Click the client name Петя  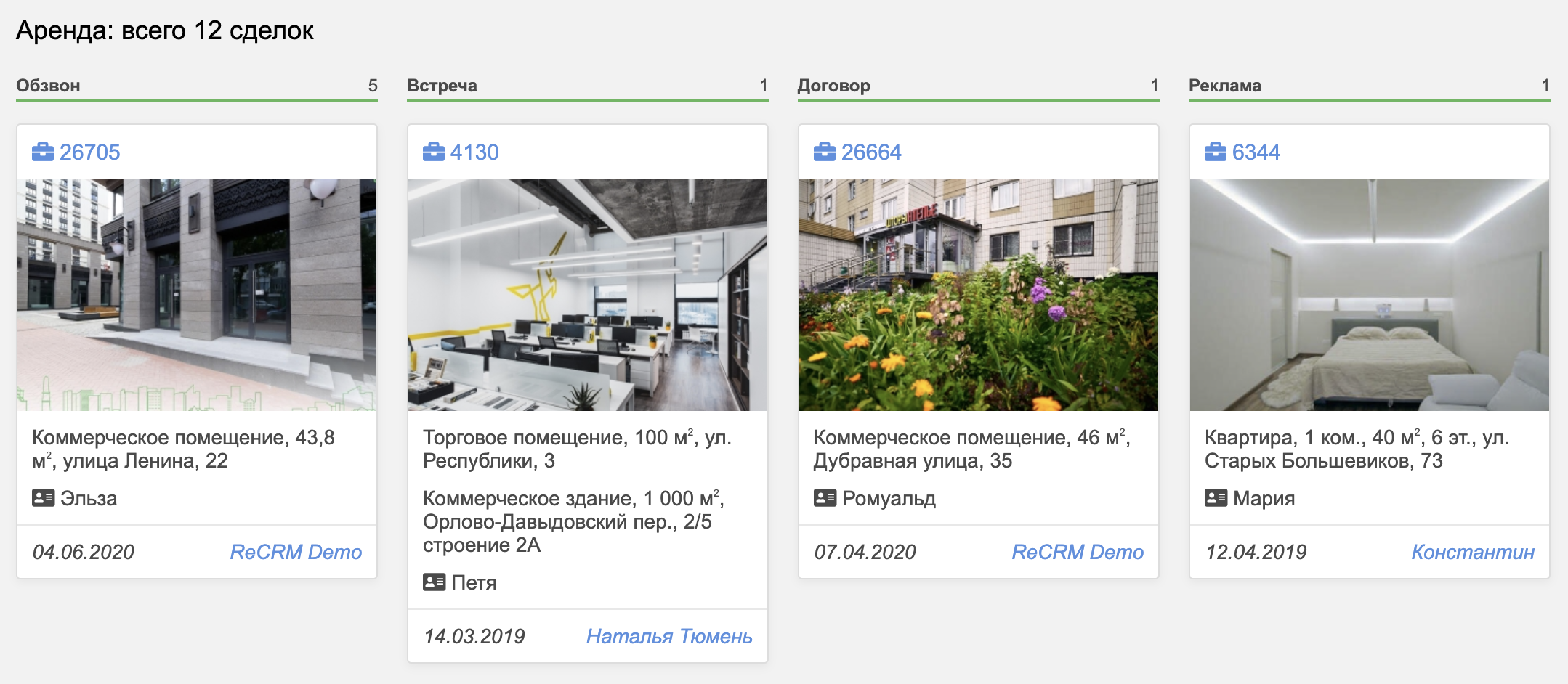coord(474,582)
